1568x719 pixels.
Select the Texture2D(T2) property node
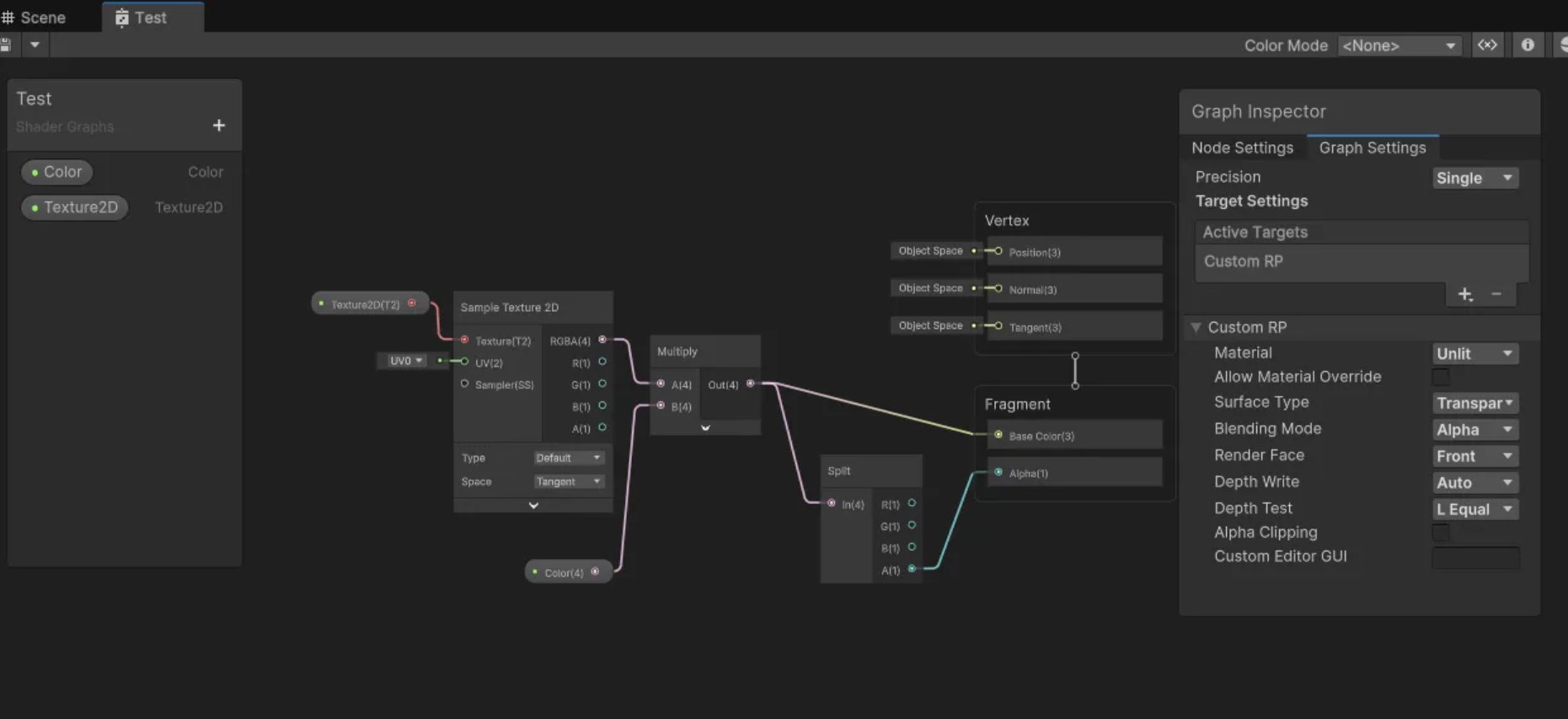(370, 304)
